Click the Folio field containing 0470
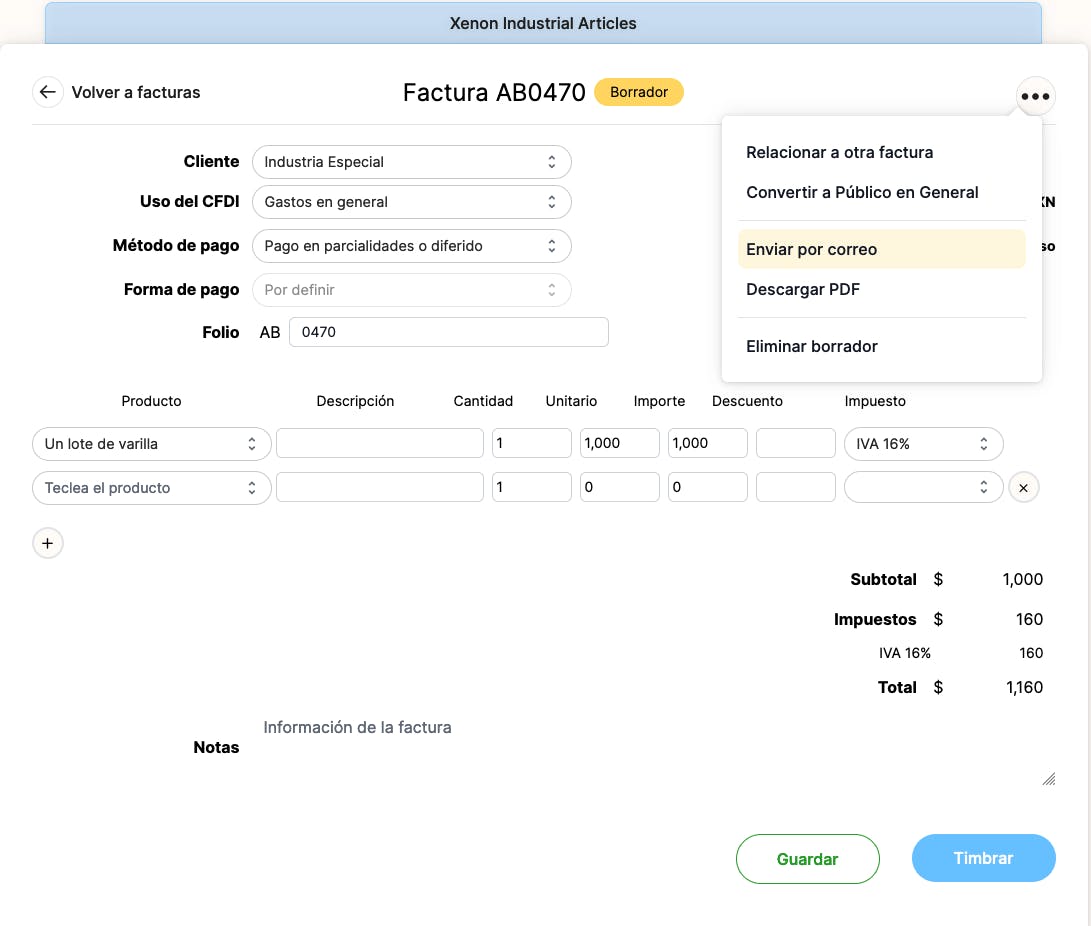 [448, 332]
